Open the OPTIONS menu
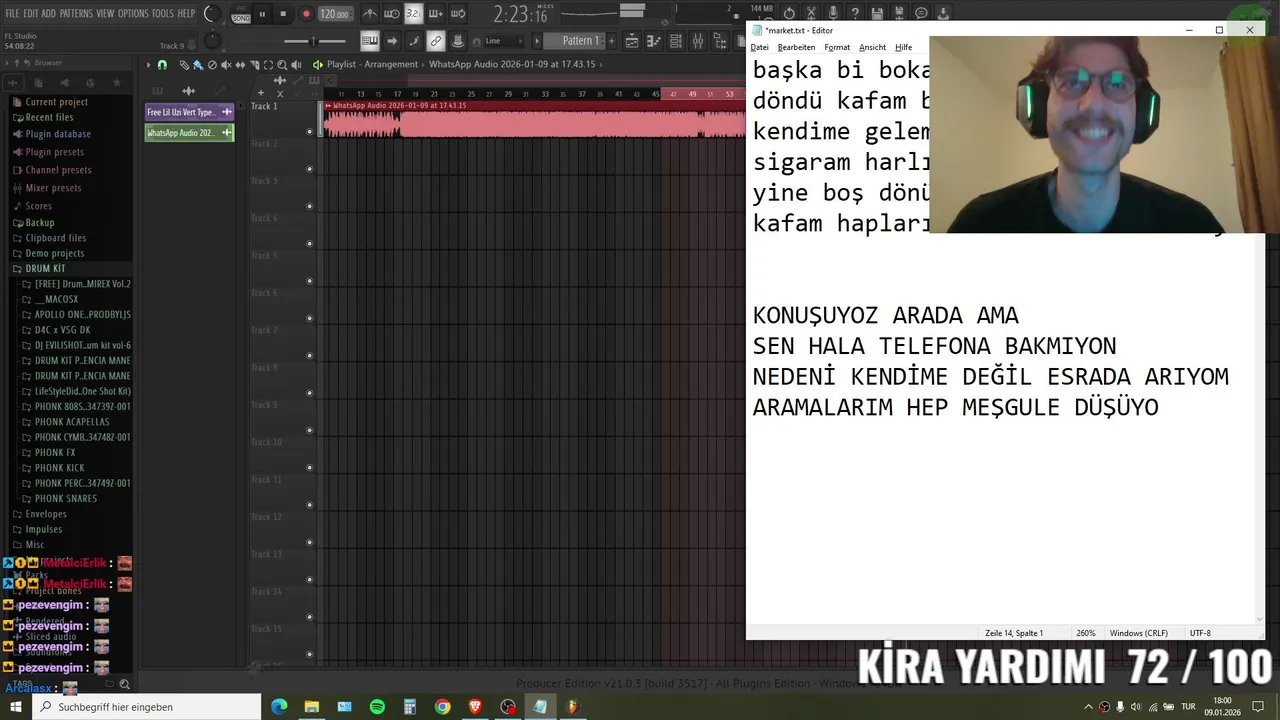Viewport: 1280px width, 720px height. (133, 14)
